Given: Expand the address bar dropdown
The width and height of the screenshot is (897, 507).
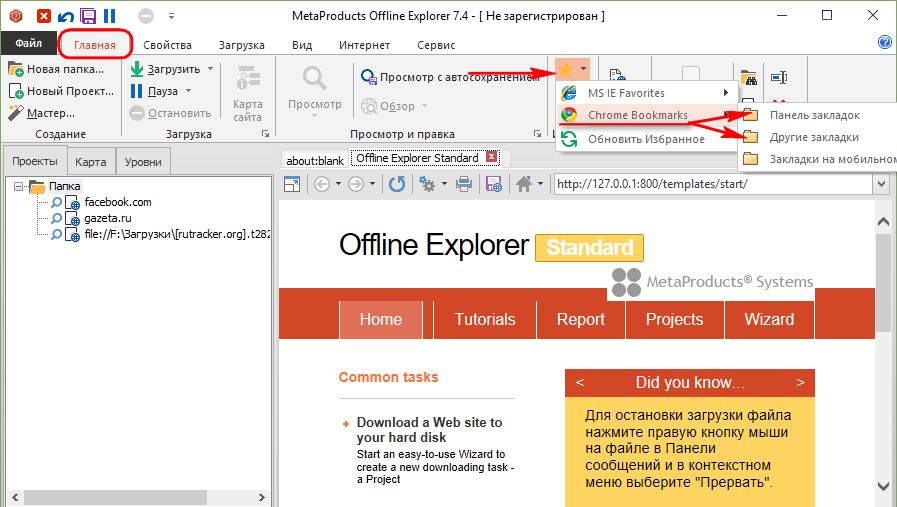Looking at the screenshot, I should click(x=881, y=184).
